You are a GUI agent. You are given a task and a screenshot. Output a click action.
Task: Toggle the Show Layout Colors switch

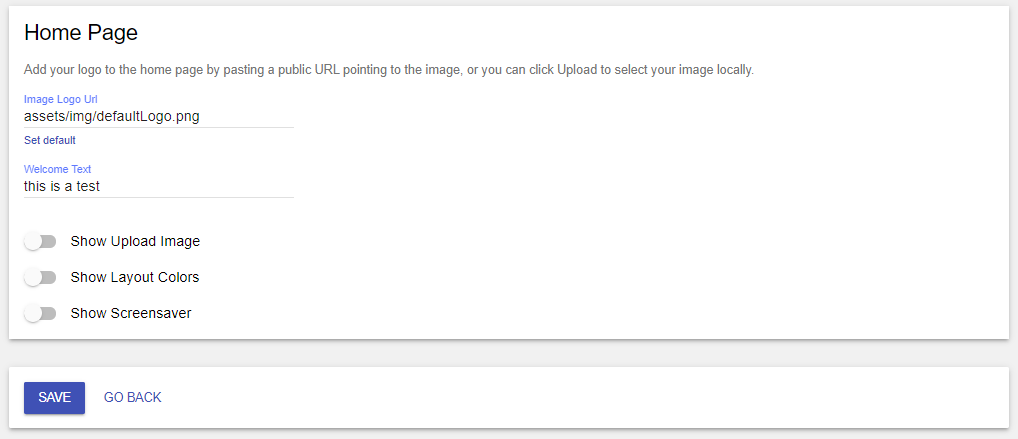click(40, 277)
